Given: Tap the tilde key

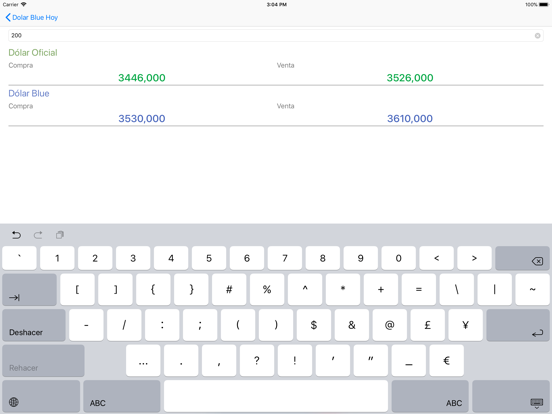Looking at the screenshot, I should tap(533, 289).
